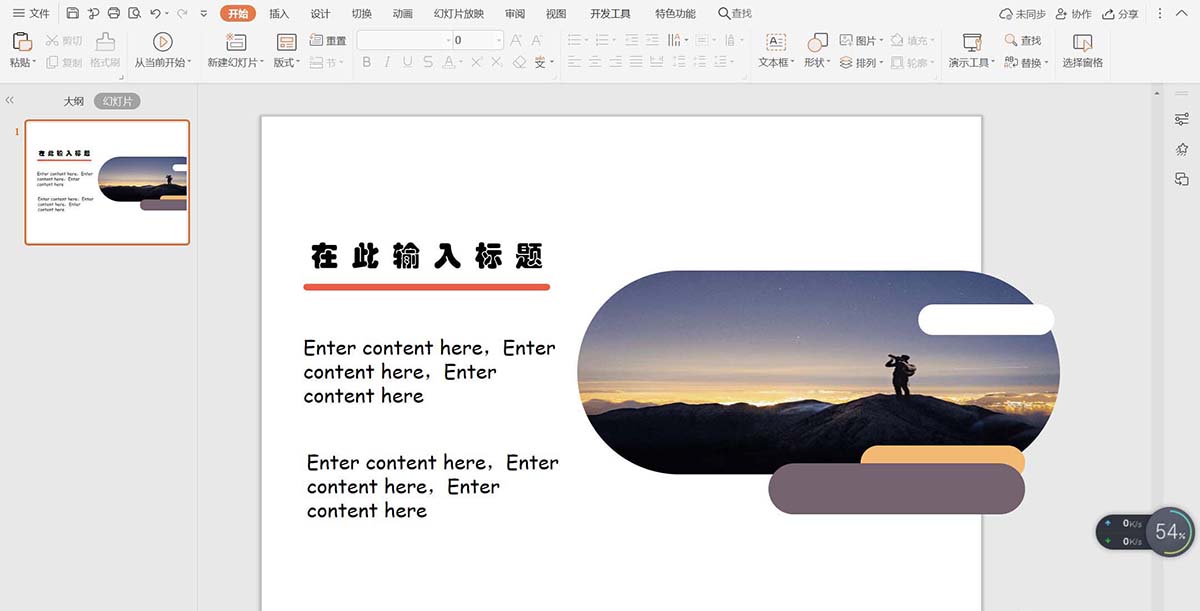Collapse the slide panel with double chevron
The height and width of the screenshot is (611, 1200).
[x=9, y=101]
